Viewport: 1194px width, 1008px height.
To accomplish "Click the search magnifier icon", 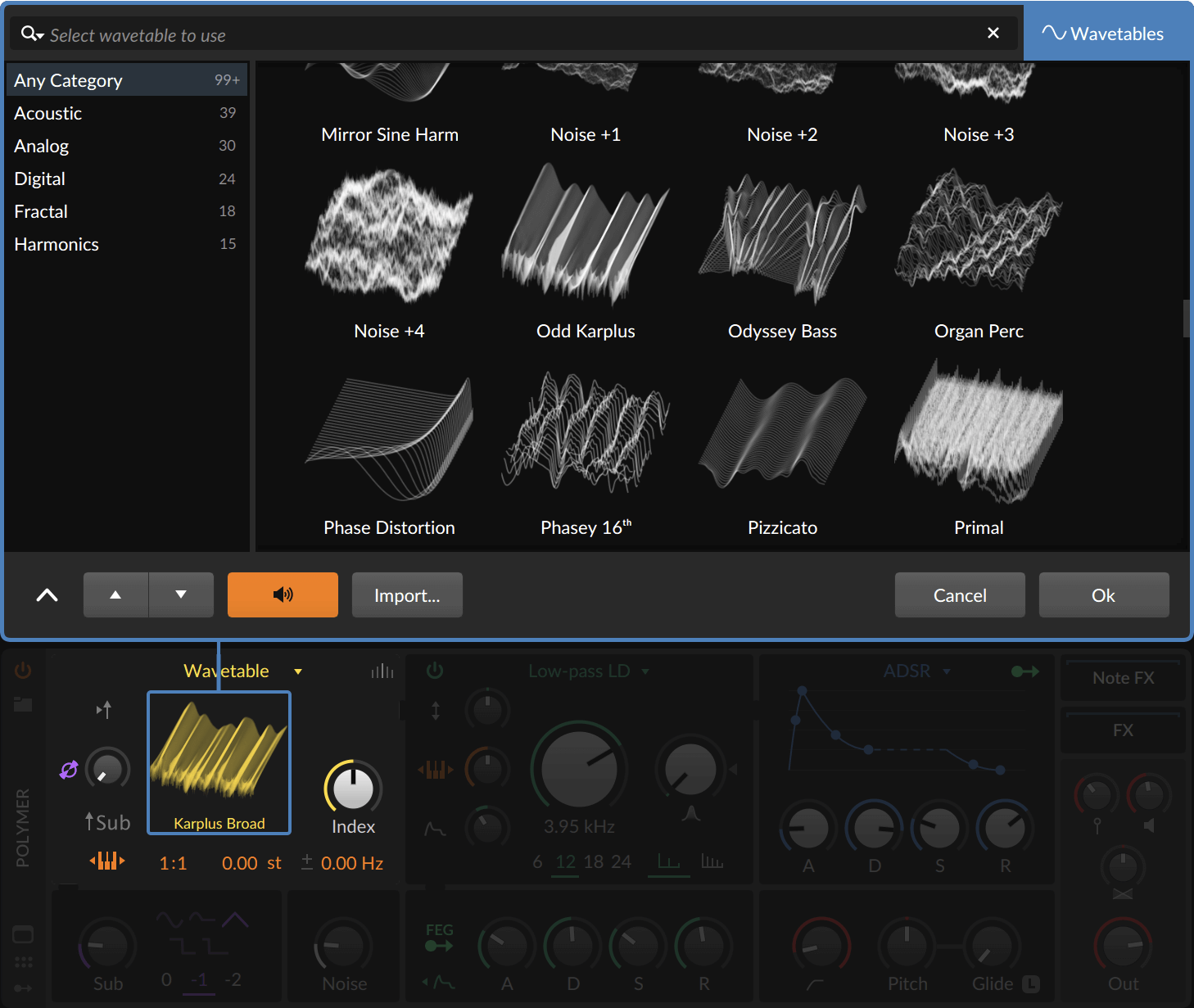I will 30,34.
